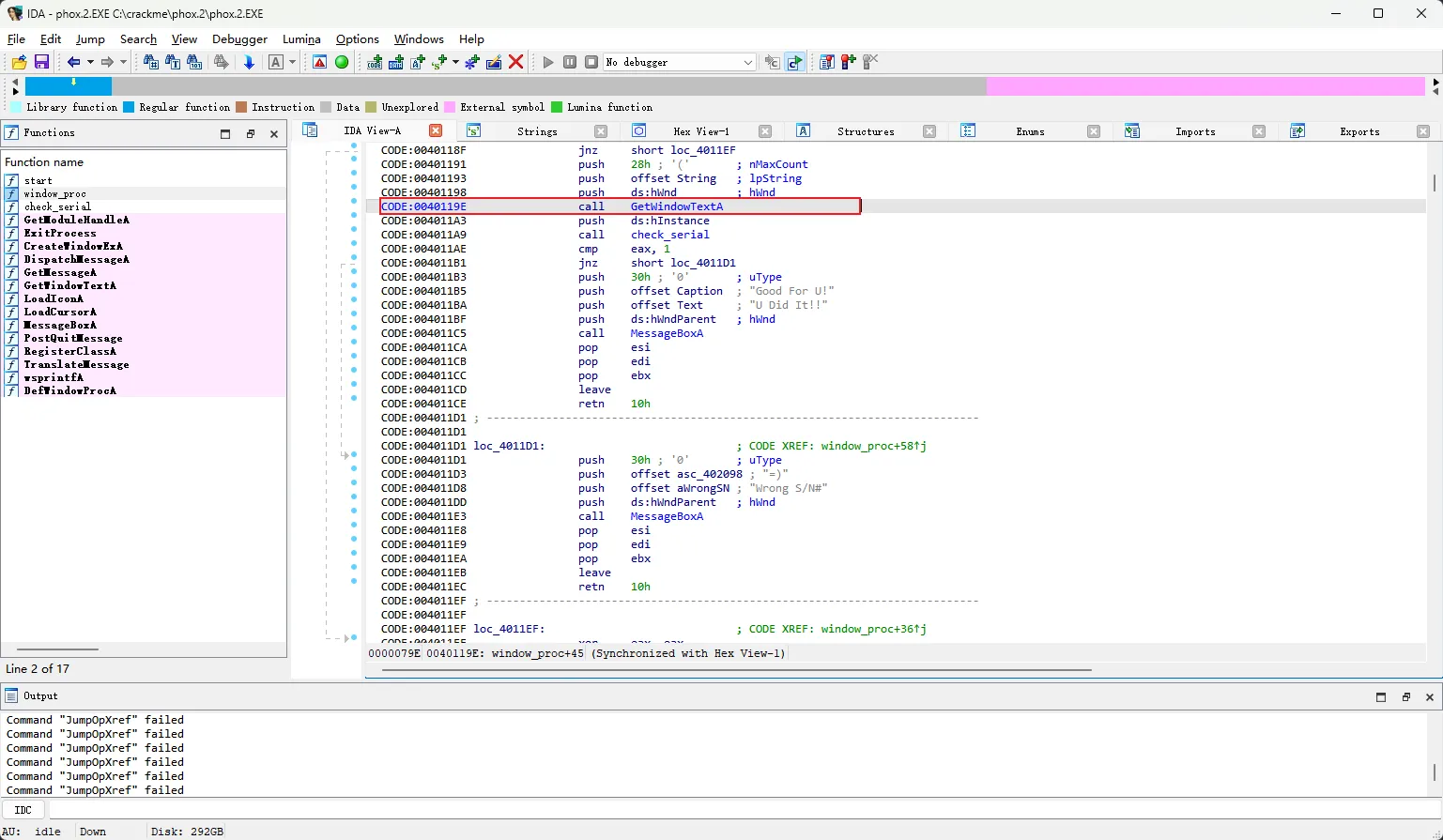Switch to the Hex View-1 tab

(701, 131)
